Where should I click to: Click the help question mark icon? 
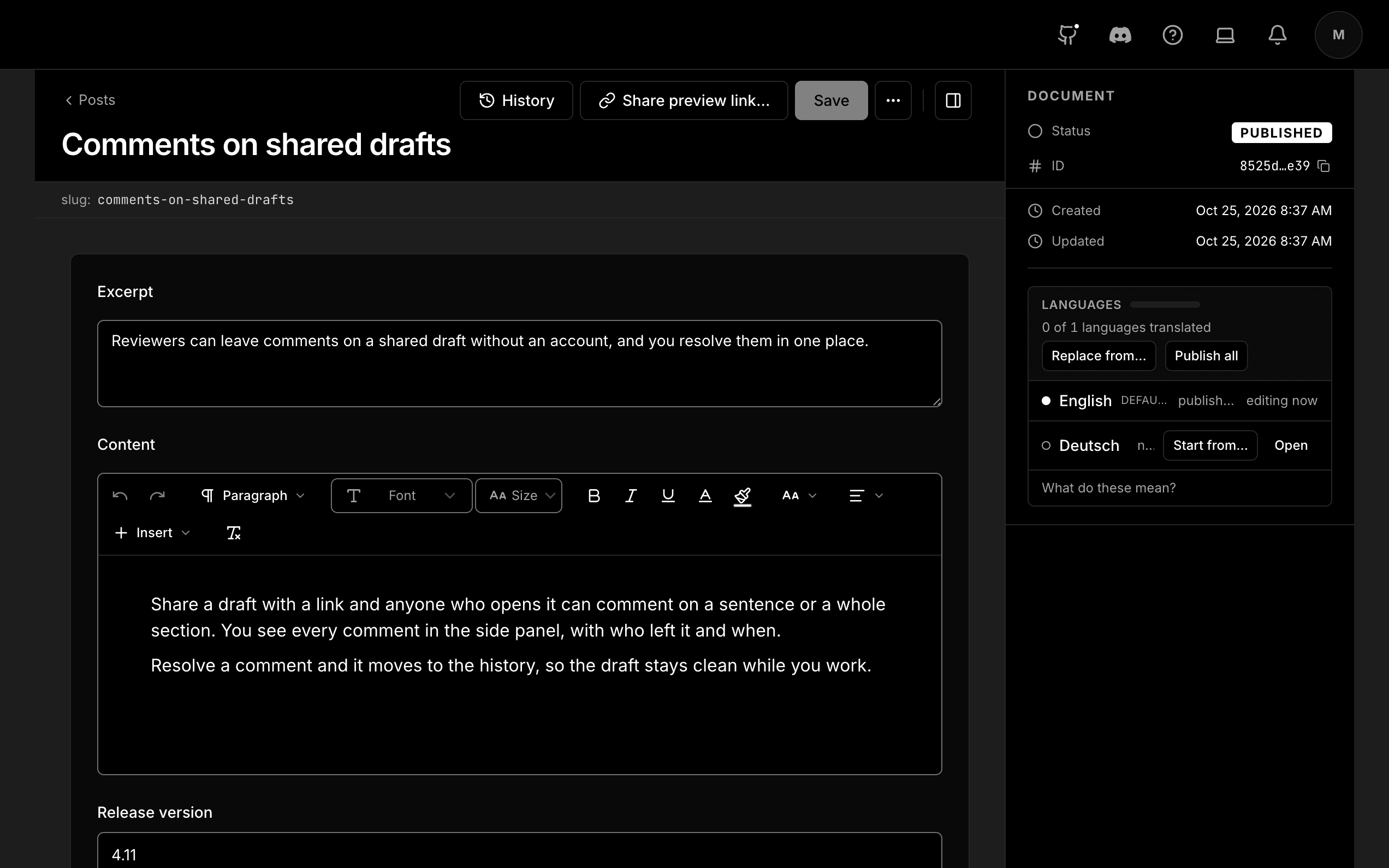(1172, 35)
